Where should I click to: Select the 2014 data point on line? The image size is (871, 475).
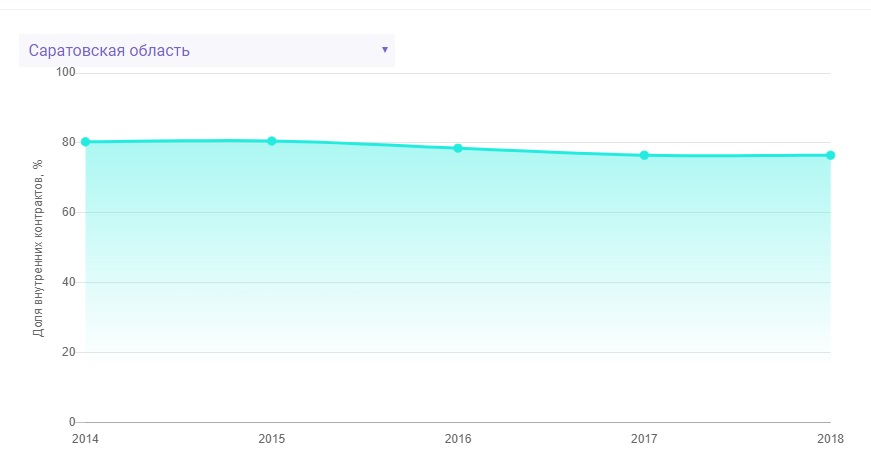[86, 142]
